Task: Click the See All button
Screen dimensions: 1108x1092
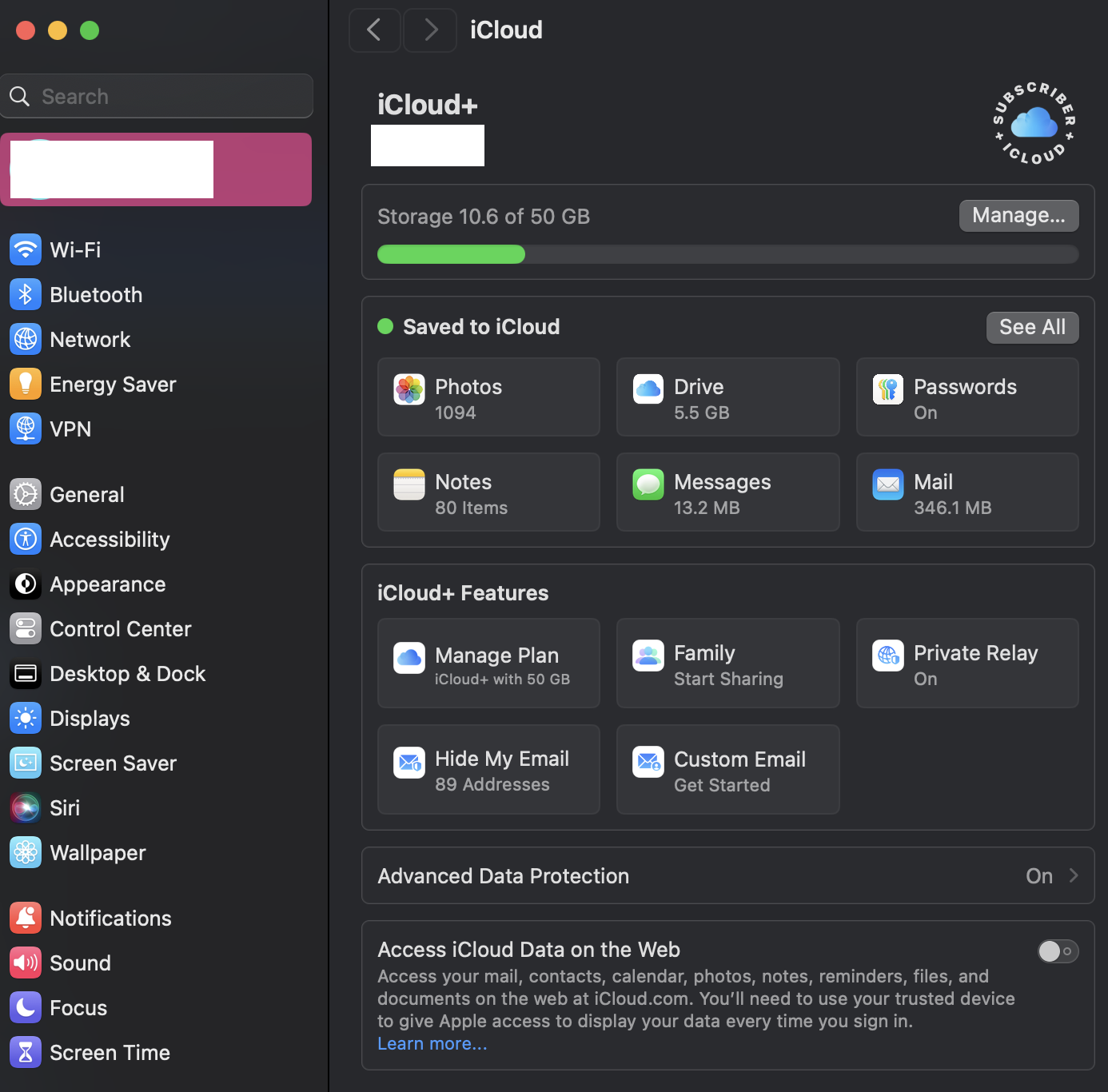Action: (x=1032, y=328)
